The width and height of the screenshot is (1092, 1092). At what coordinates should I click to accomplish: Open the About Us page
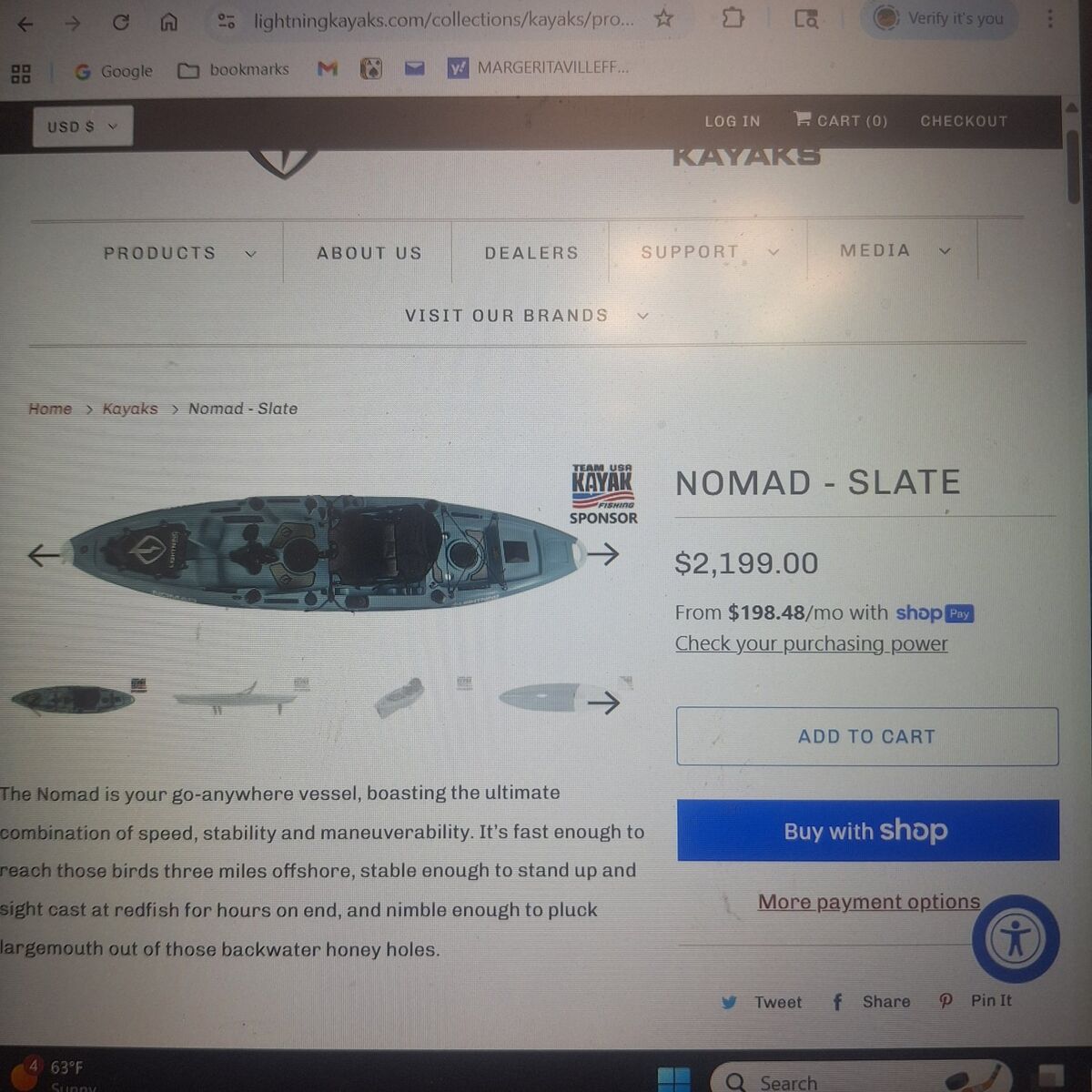(369, 253)
